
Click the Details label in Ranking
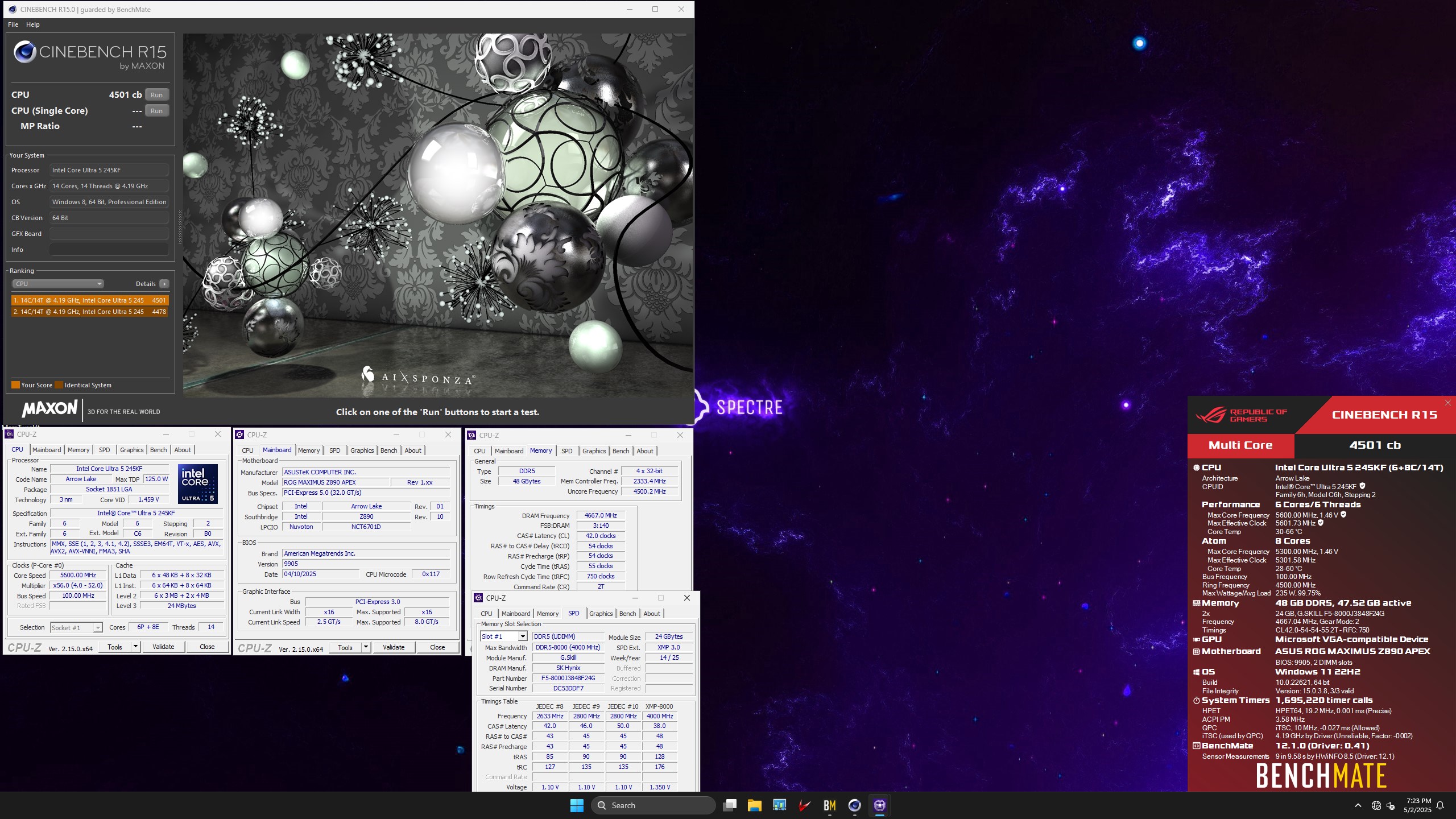point(146,284)
